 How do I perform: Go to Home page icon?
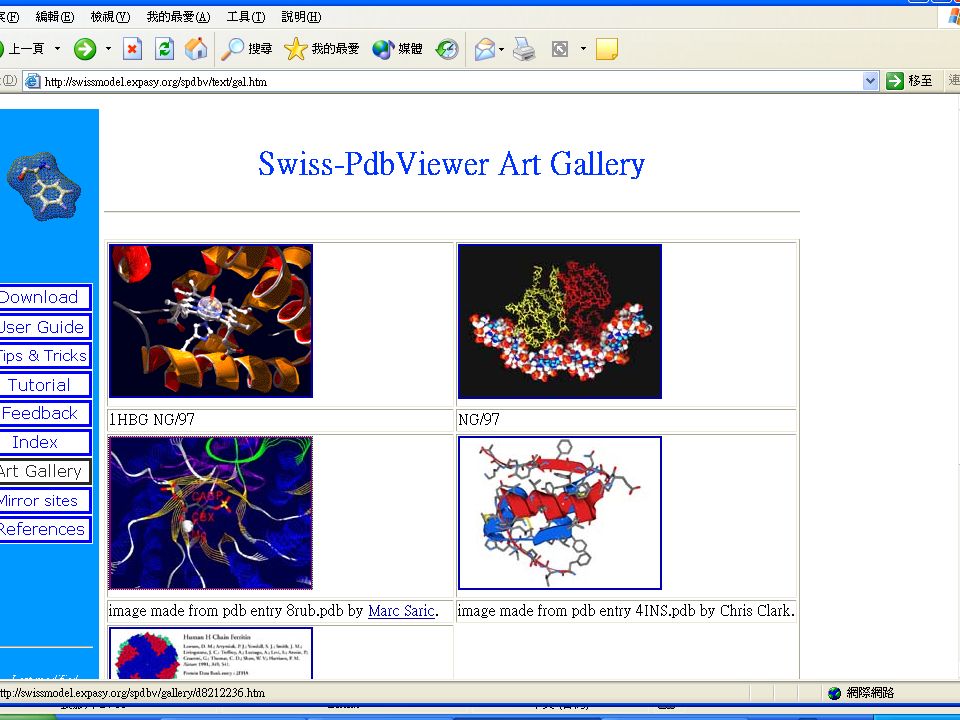click(x=196, y=49)
